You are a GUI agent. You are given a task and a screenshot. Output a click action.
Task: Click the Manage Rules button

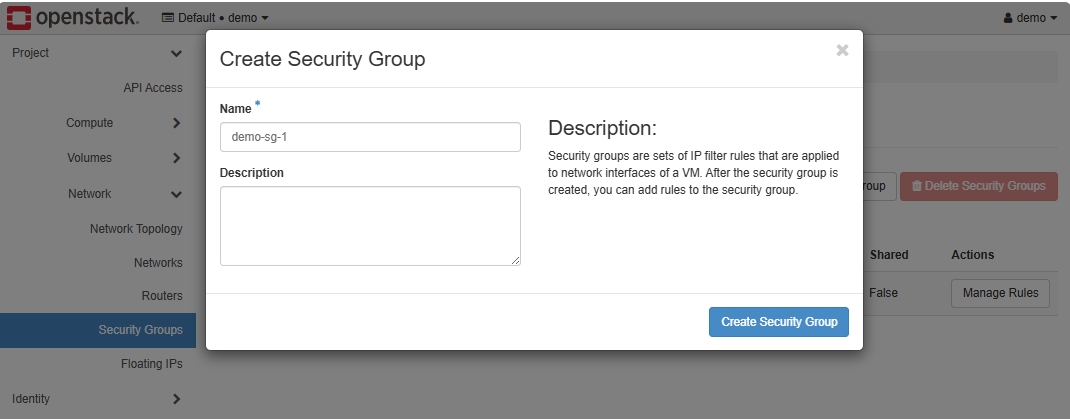coord(1000,294)
